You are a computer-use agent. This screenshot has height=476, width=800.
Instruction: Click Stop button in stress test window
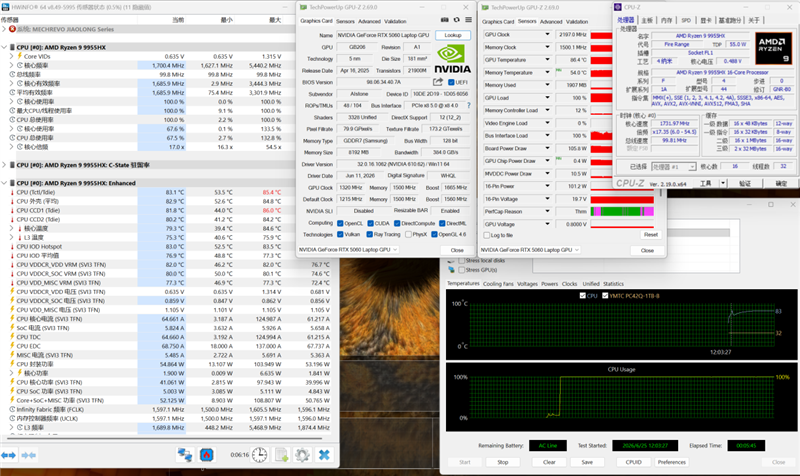point(503,462)
